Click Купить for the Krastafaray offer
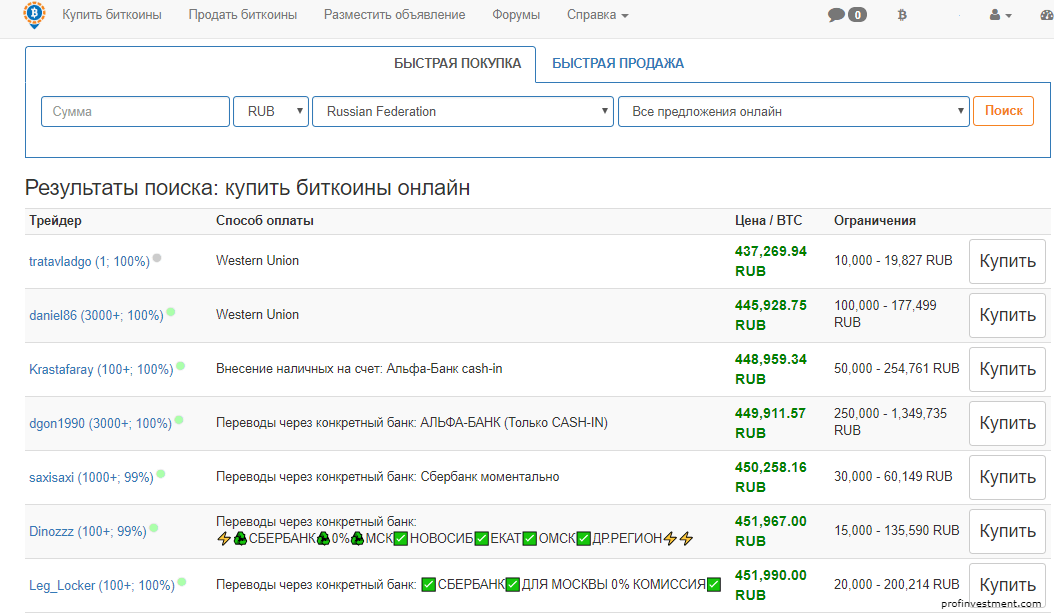 point(1007,369)
